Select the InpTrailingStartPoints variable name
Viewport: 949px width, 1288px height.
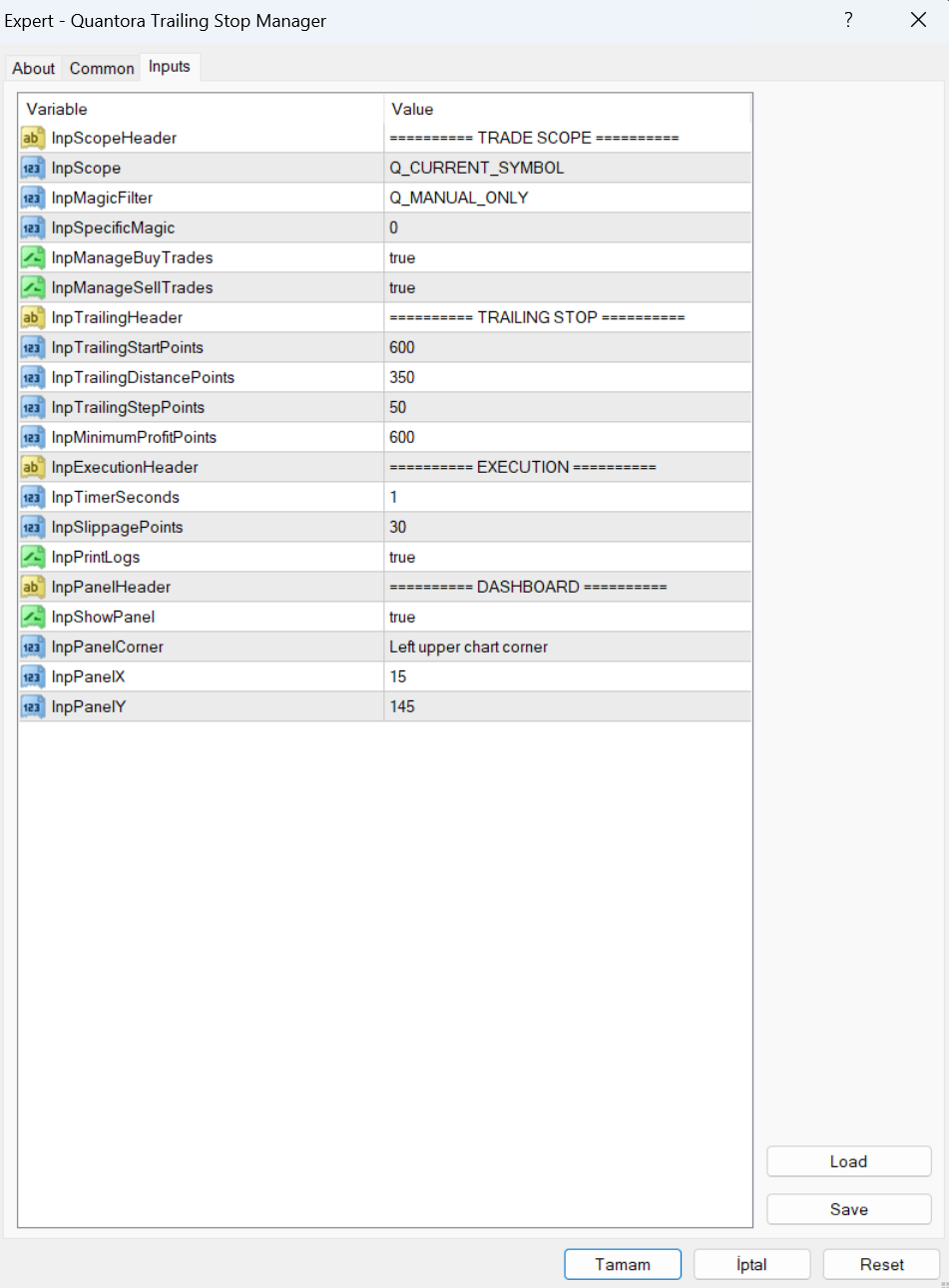pos(128,347)
